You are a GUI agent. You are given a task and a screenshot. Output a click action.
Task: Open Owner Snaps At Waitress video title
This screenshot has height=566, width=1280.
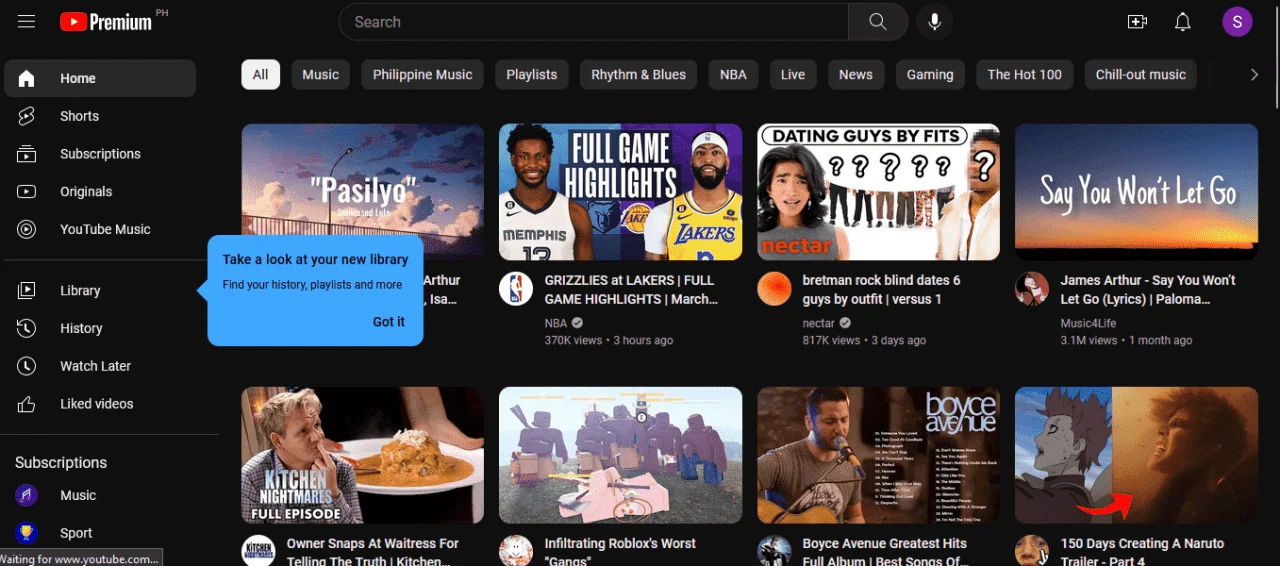tap(373, 552)
